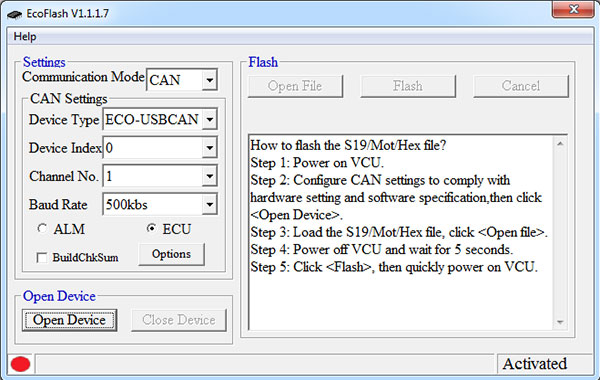Viewport: 600px width, 380px height.
Task: Click the Flash button
Action: coord(408,86)
